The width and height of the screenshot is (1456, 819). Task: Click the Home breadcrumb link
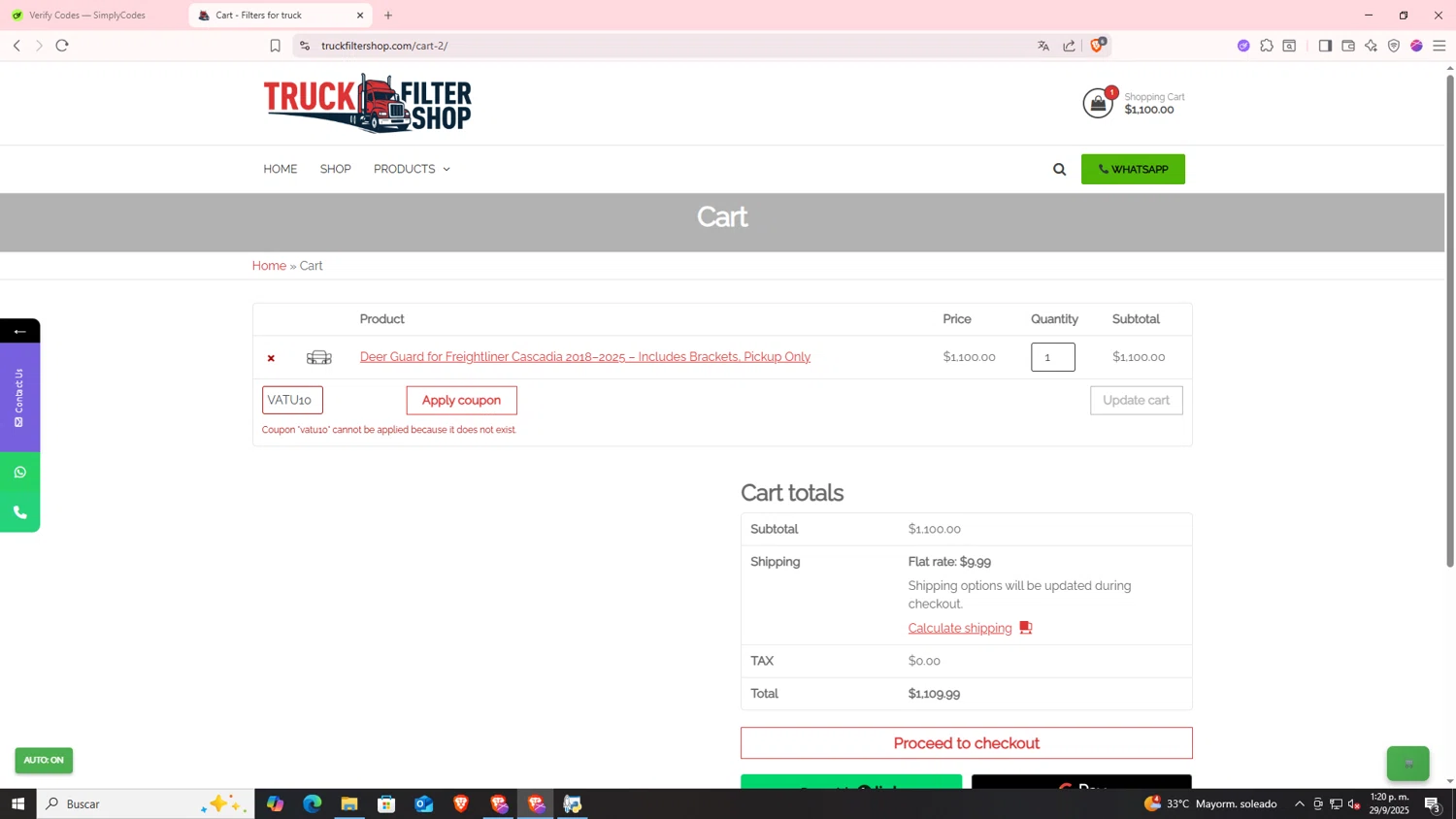tap(269, 266)
